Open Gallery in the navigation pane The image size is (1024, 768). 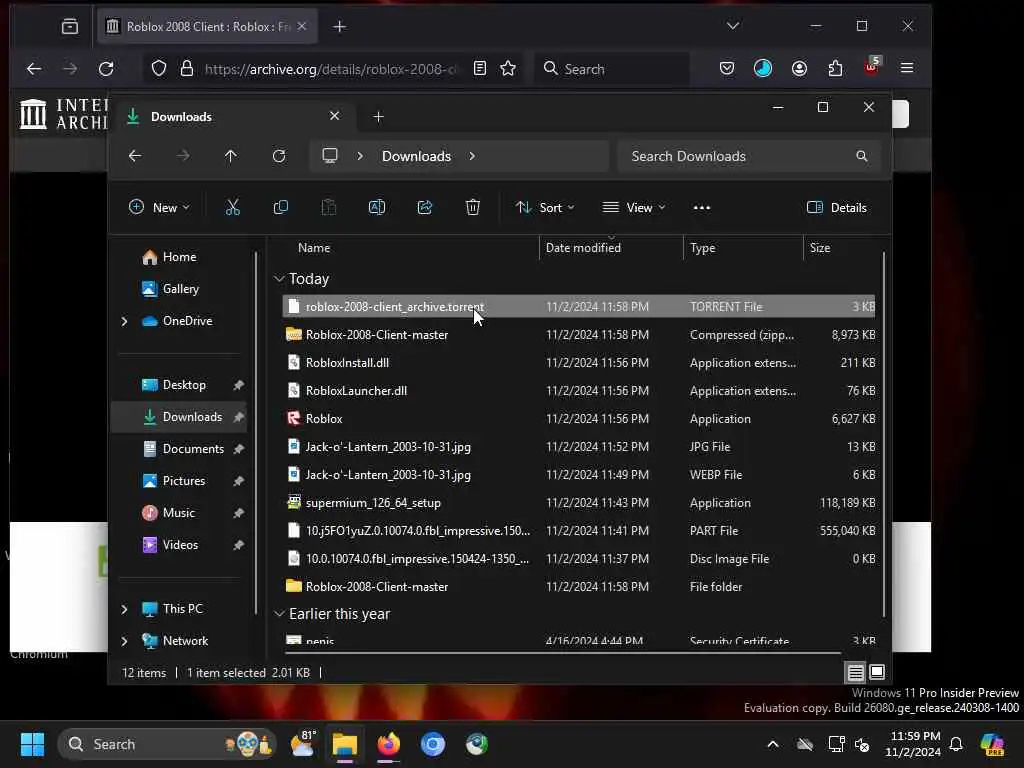point(170,289)
